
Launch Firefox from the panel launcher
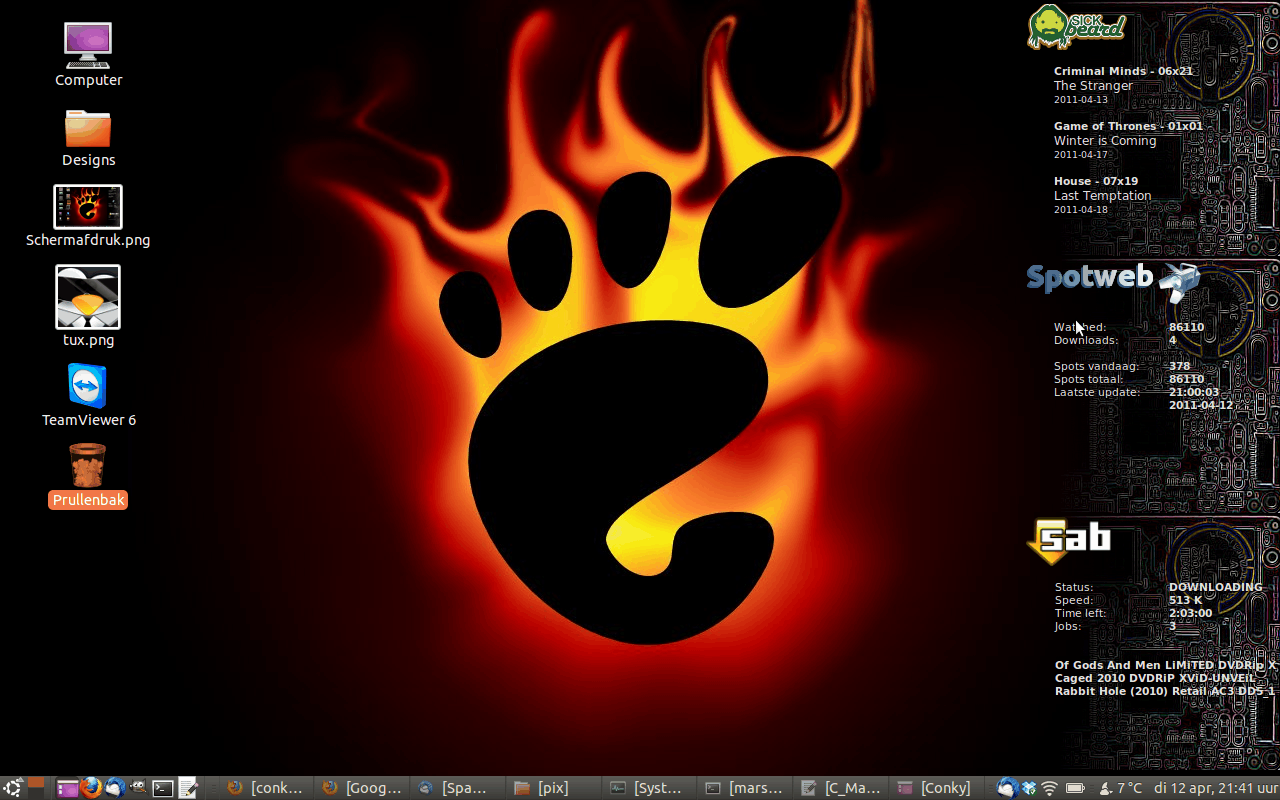coord(91,788)
